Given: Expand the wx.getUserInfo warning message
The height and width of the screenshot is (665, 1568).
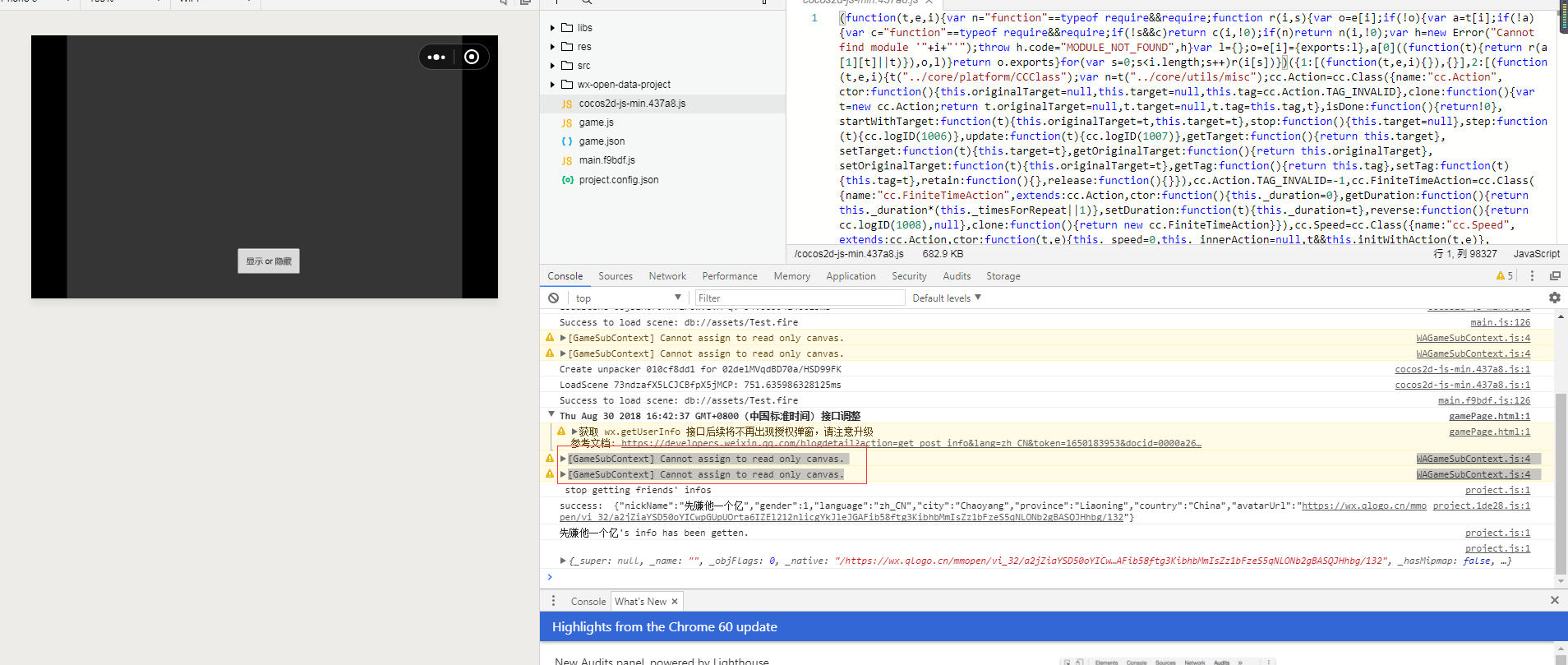Looking at the screenshot, I should coord(574,432).
